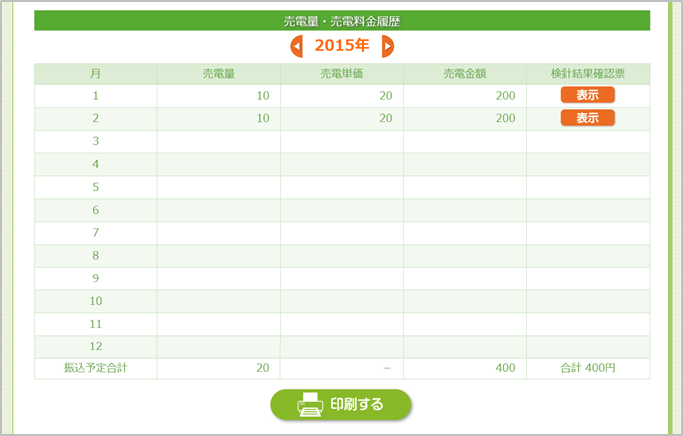Screen dimensions: 683x436
Task: Click the 検針結果確認票 column header
Action: click(588, 74)
